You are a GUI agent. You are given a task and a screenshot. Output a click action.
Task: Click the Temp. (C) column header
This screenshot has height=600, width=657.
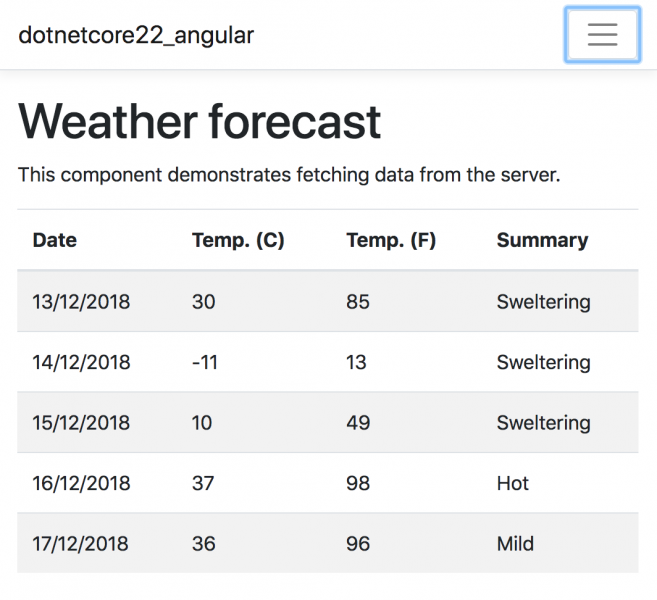tap(238, 240)
